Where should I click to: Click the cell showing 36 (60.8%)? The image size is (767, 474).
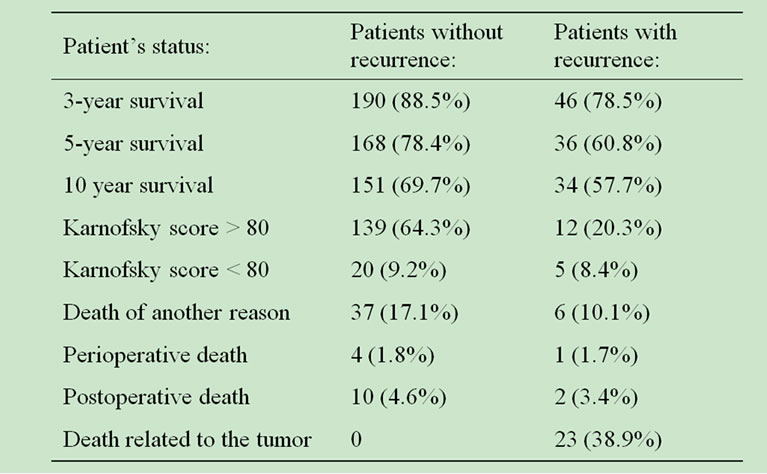608,143
